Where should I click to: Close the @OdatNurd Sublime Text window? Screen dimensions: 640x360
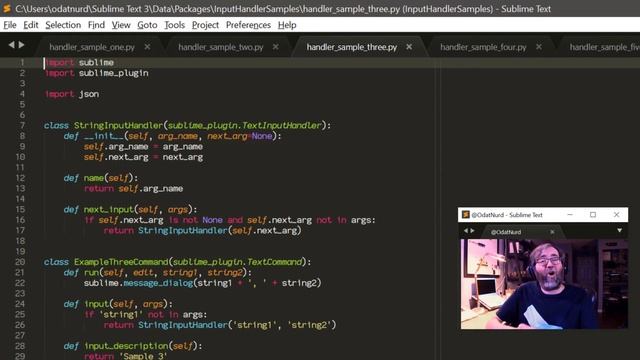pos(616,214)
